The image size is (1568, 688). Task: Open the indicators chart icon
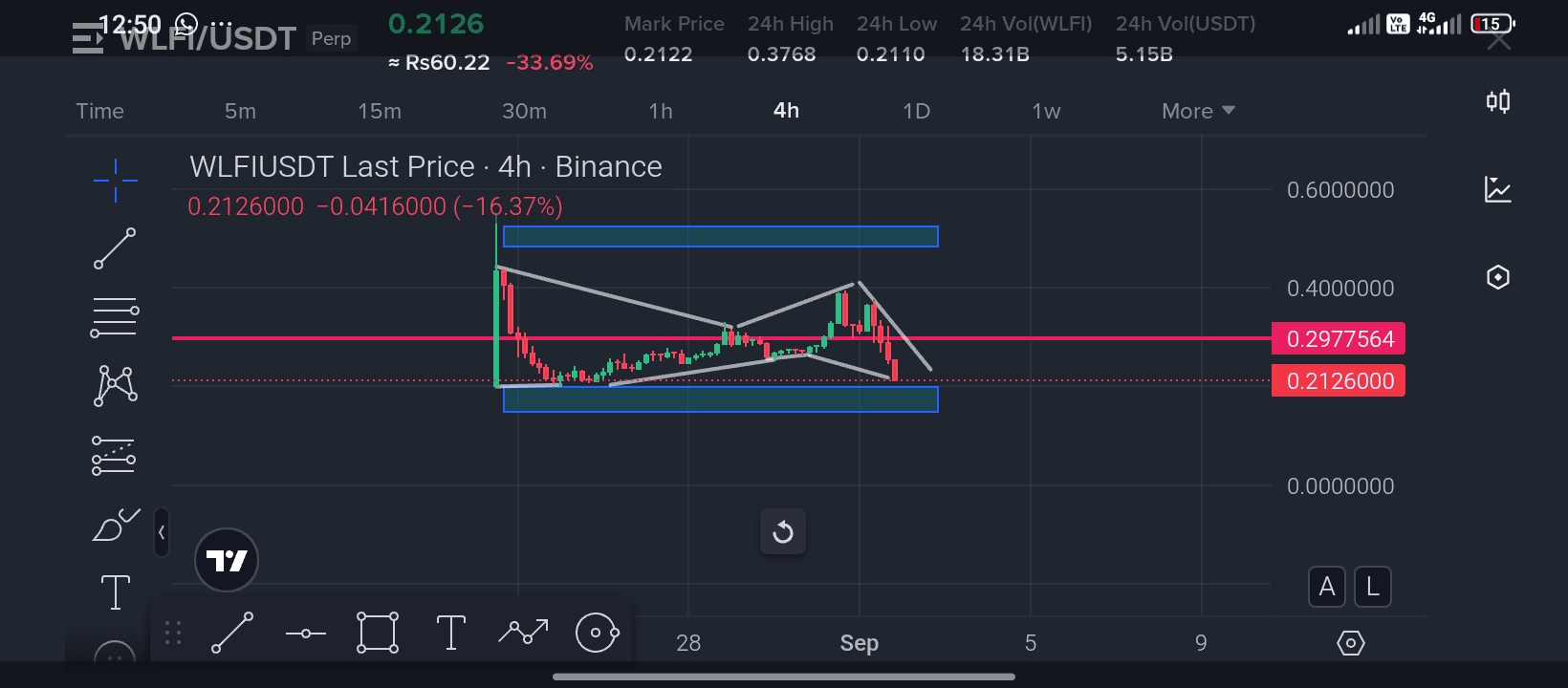coord(1498,189)
